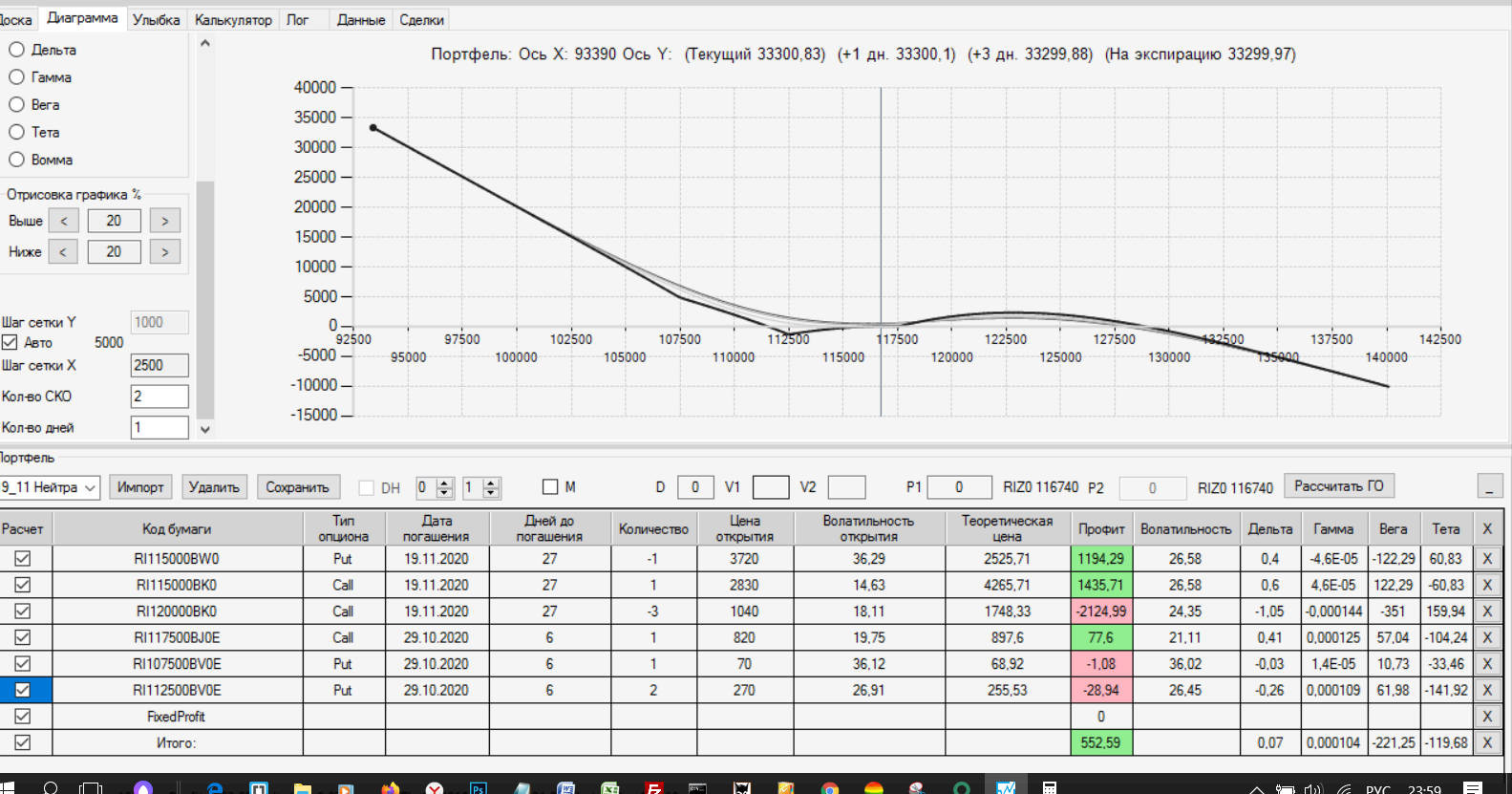Click the total profit cell 552,59

click(x=1101, y=742)
